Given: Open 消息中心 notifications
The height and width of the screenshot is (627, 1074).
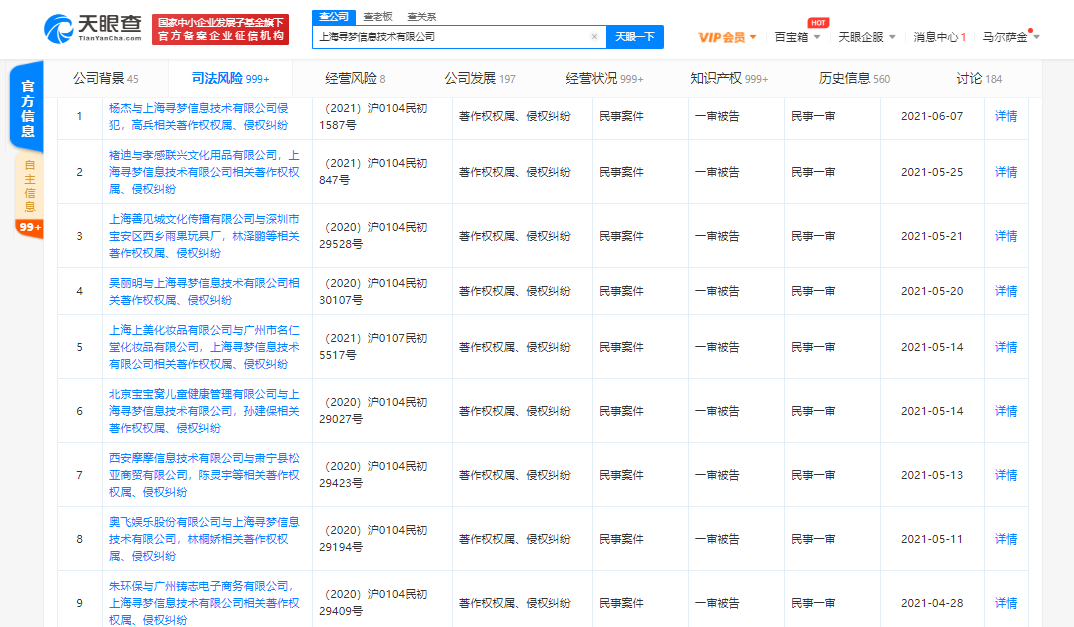Looking at the screenshot, I should pyautogui.click(x=939, y=37).
